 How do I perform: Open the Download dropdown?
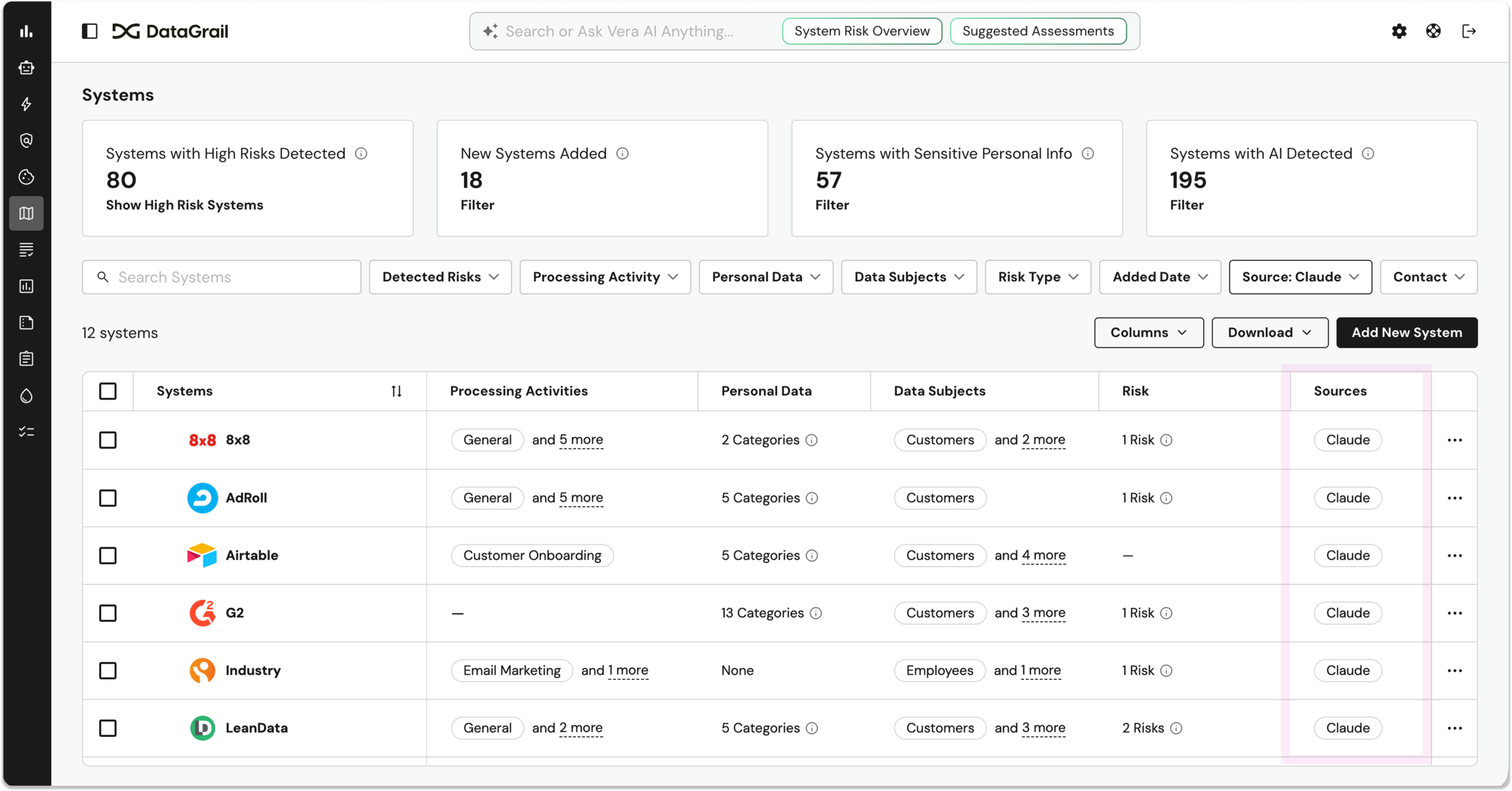tap(1269, 333)
